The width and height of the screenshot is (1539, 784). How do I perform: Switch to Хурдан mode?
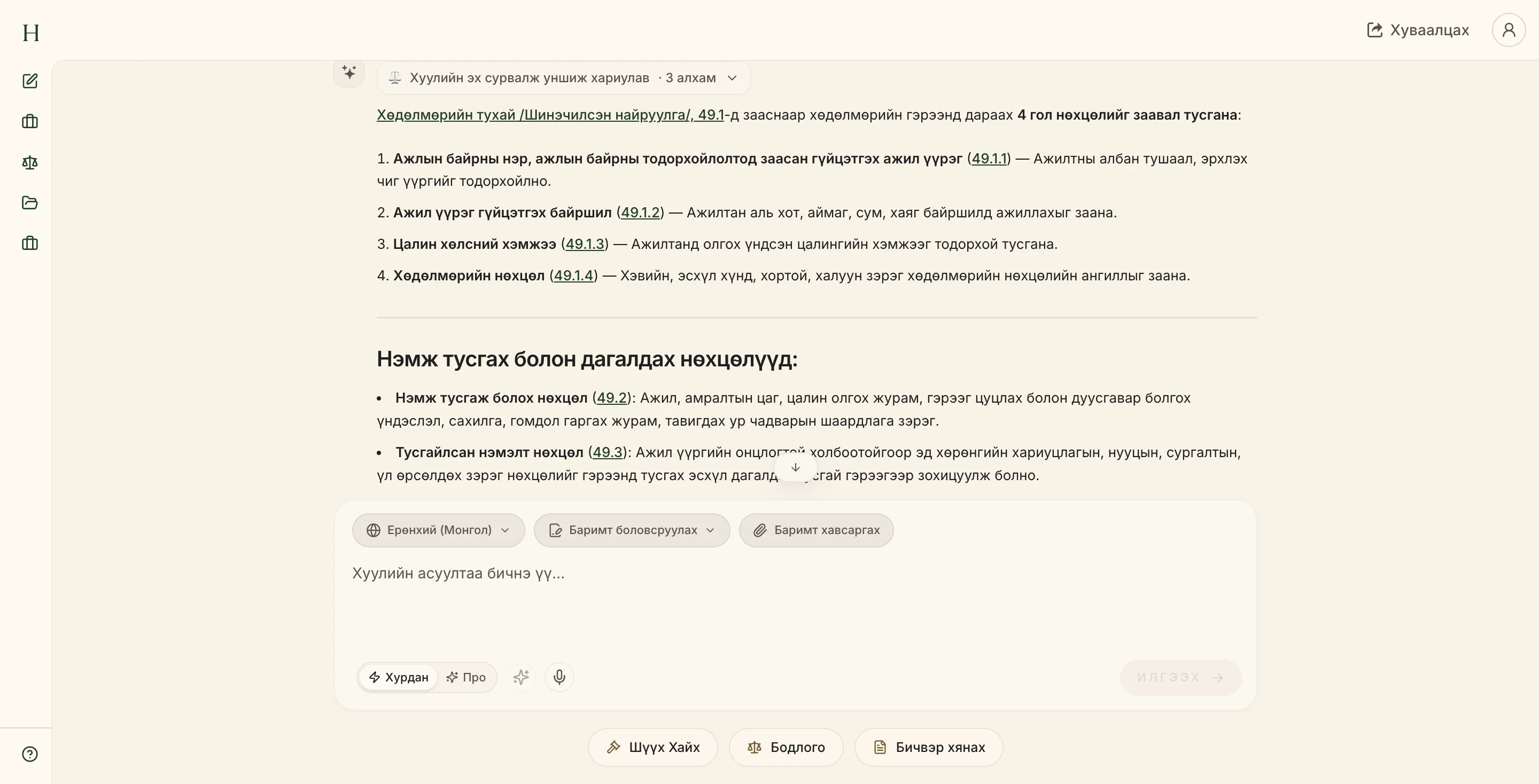coord(399,677)
